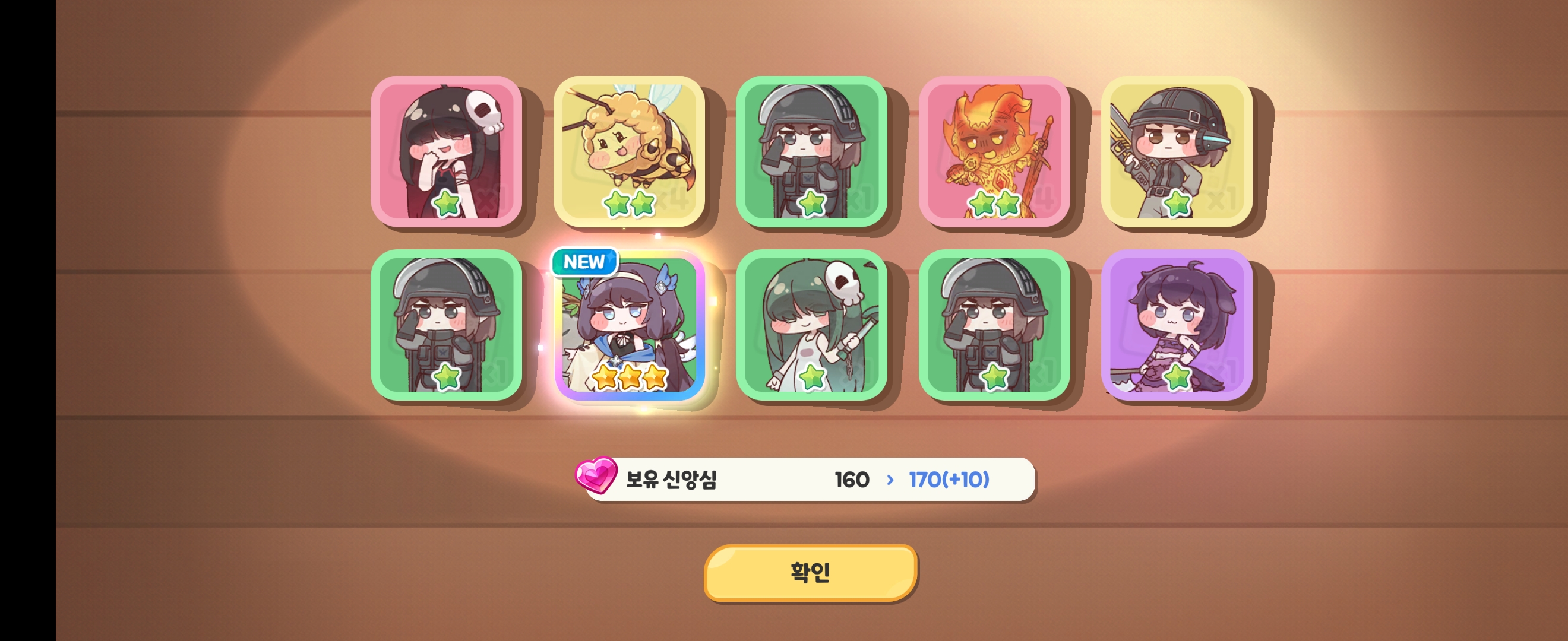The image size is (1568, 641).
Task: Tap the three gold stars on NEW card
Action: 630,377
